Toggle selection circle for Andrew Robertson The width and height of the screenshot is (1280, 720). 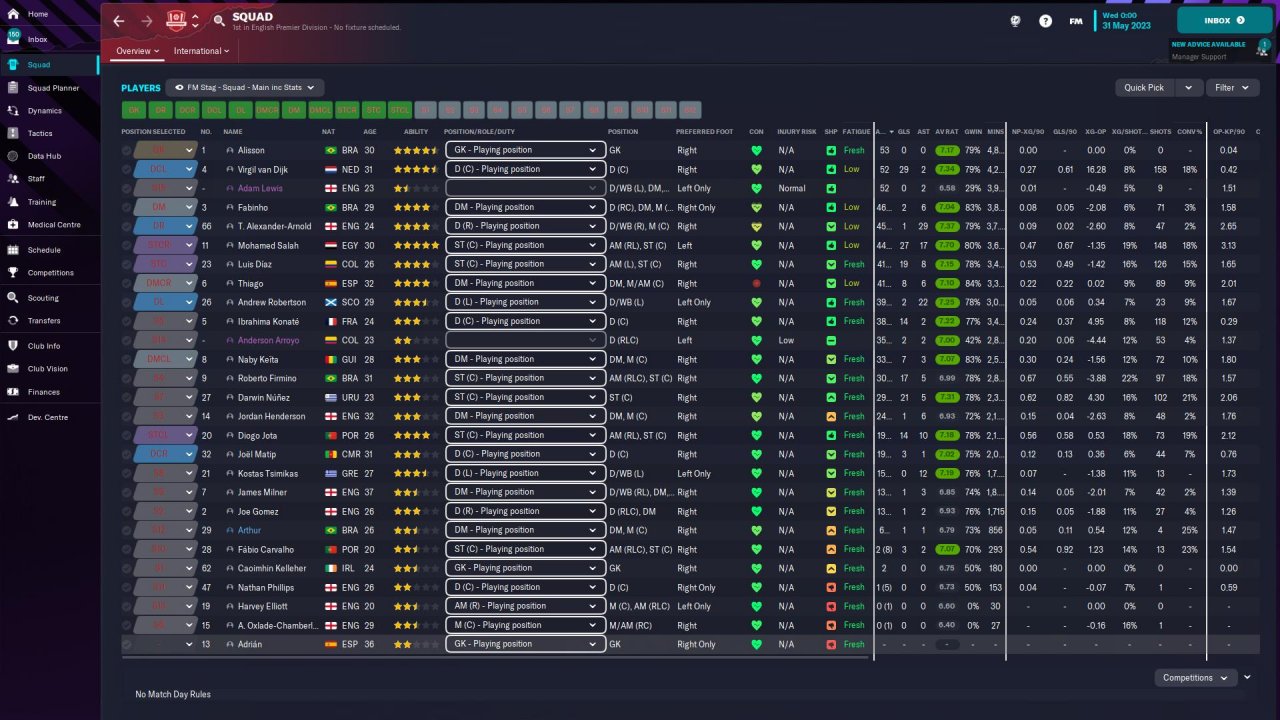pyautogui.click(x=127, y=302)
